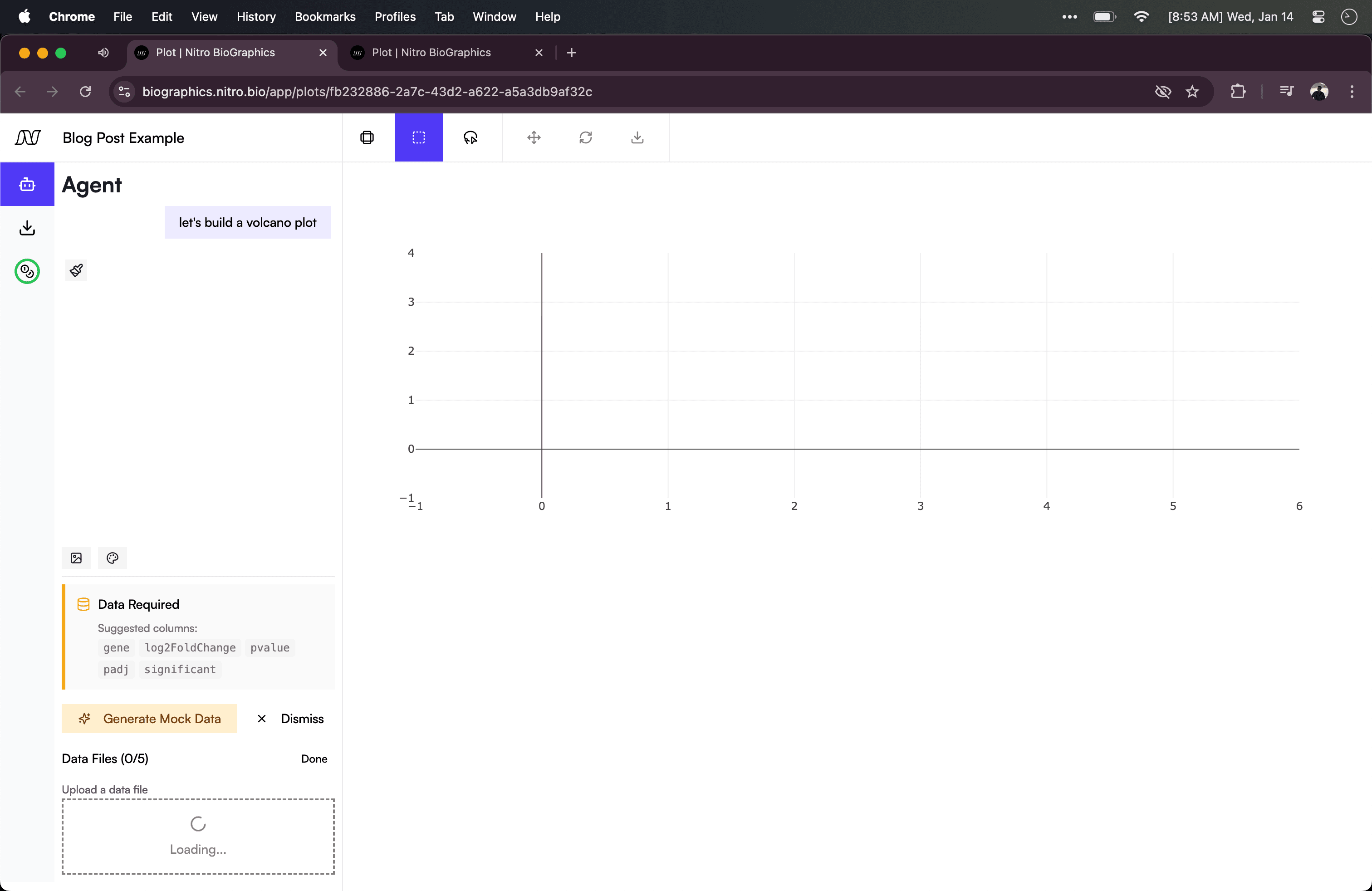Open the Agent robot sidebar panel
This screenshot has height=891, width=1372.
tap(26, 184)
